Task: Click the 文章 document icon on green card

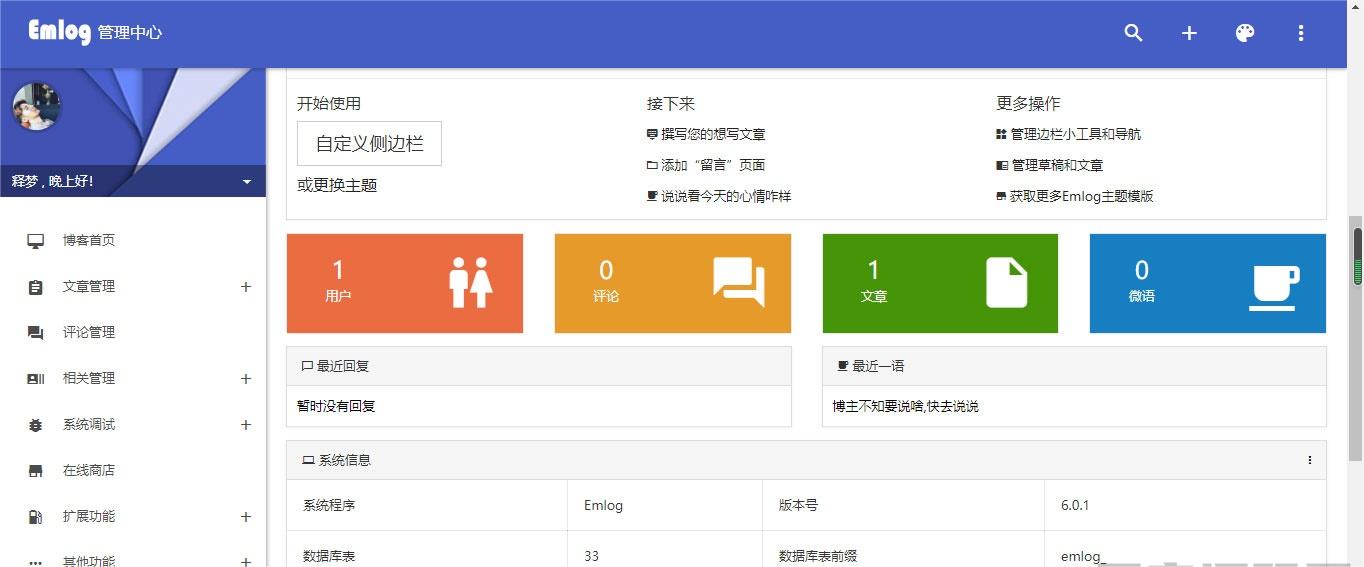Action: coord(1006,283)
